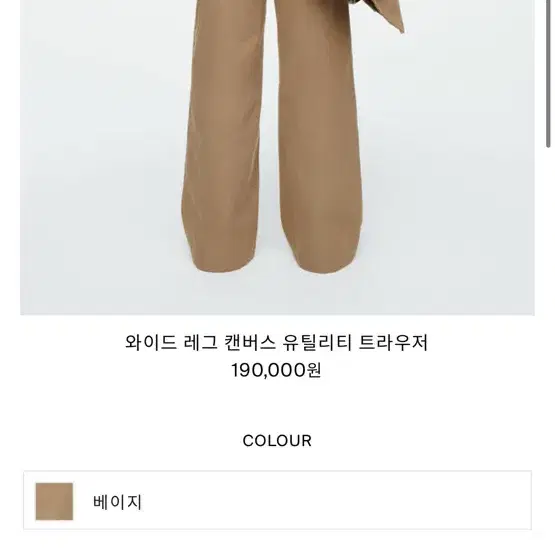Image resolution: width=555 pixels, height=555 pixels.
Task: Click the gap between the trouser legs
Action: pyautogui.click(x=270, y=177)
